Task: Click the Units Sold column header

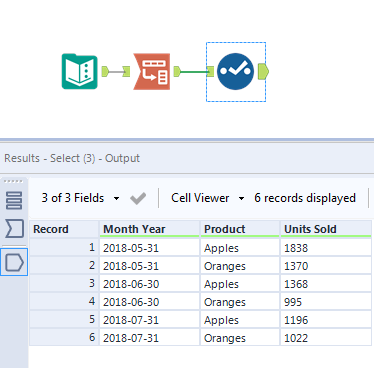Action: 326,229
